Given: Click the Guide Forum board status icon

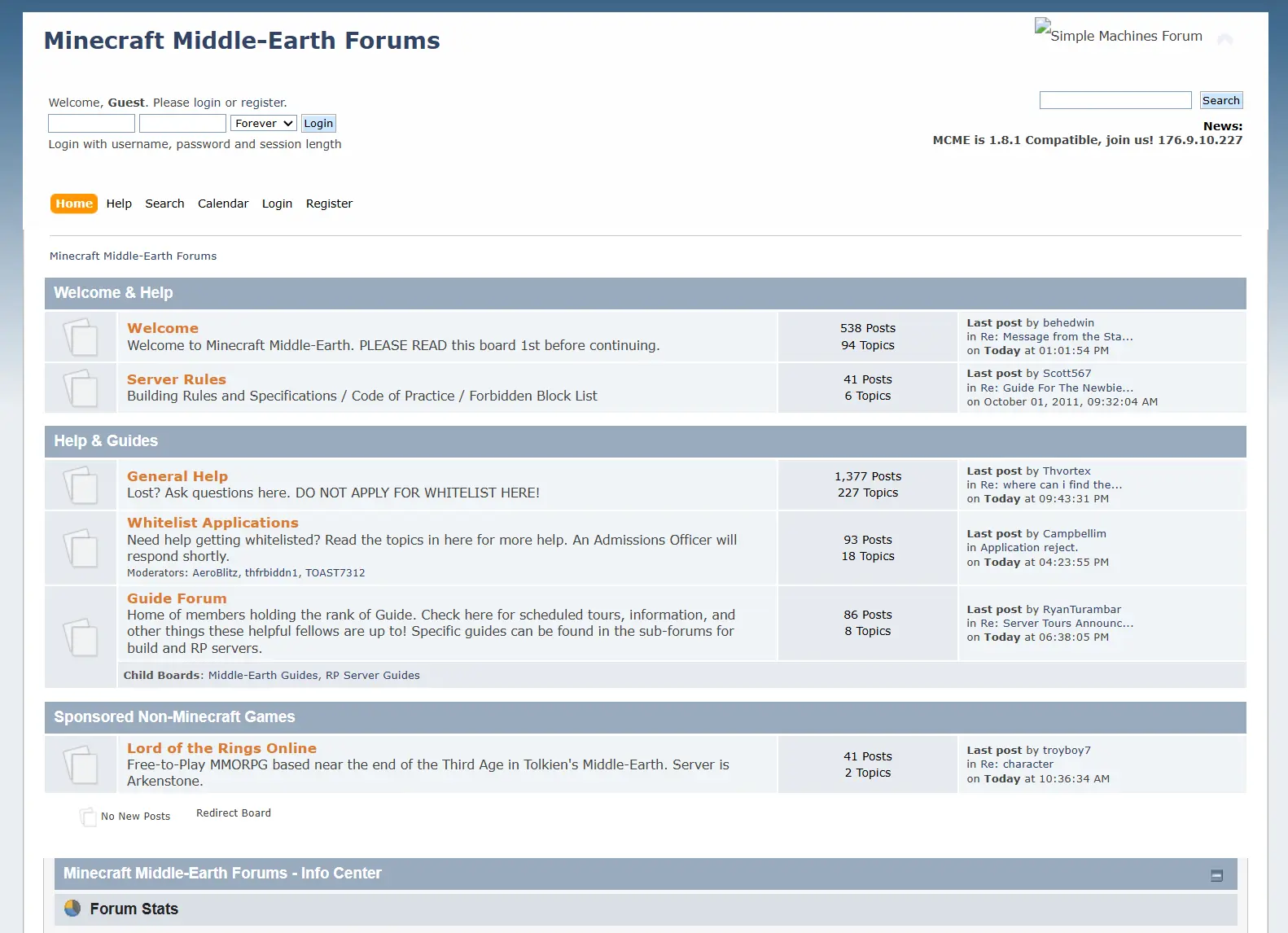Looking at the screenshot, I should [x=81, y=637].
